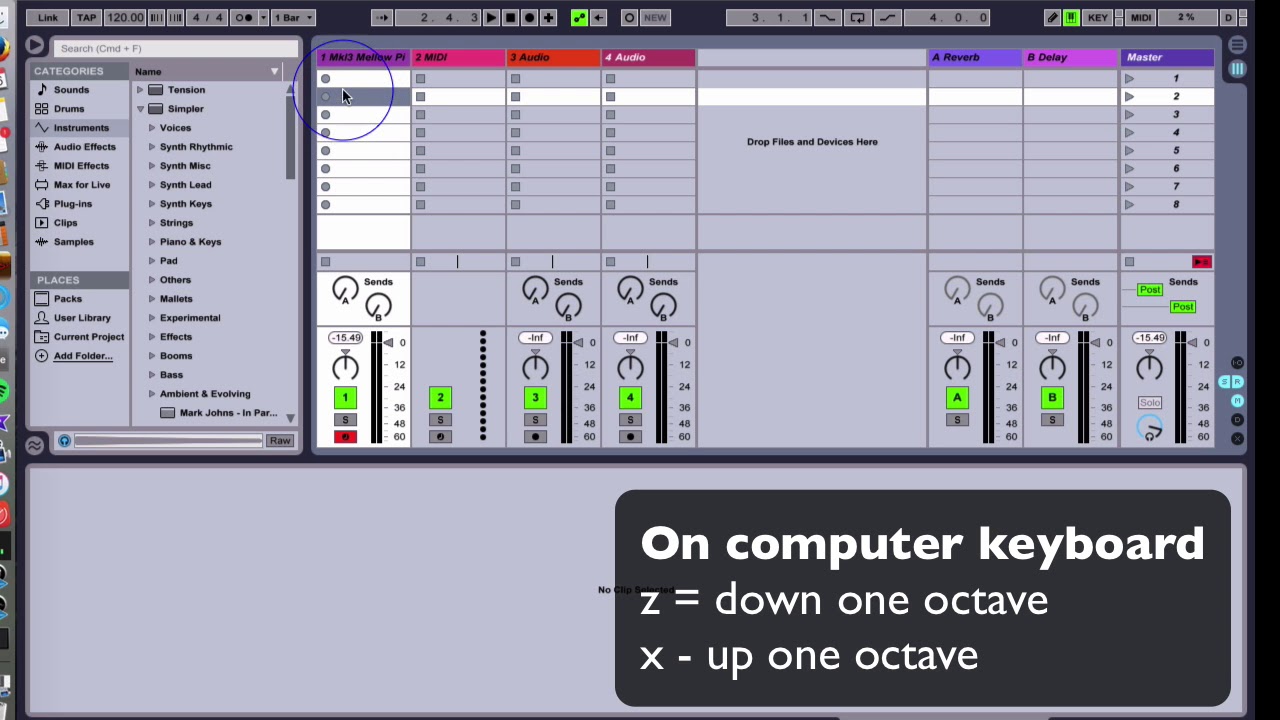The width and height of the screenshot is (1280, 720).
Task: Click the Re-enable Automation arrow button
Action: pyautogui.click(x=598, y=17)
